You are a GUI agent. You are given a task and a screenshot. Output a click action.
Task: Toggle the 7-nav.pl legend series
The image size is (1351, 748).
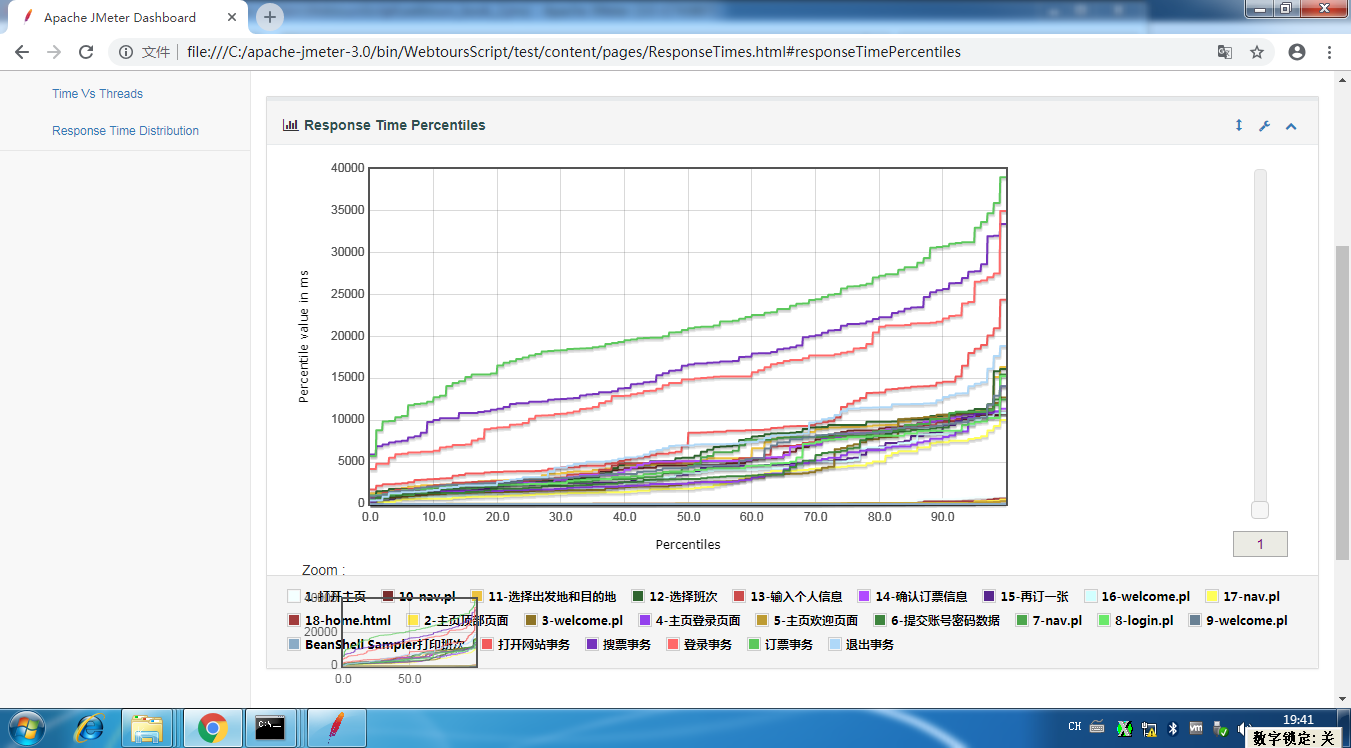coord(1049,621)
